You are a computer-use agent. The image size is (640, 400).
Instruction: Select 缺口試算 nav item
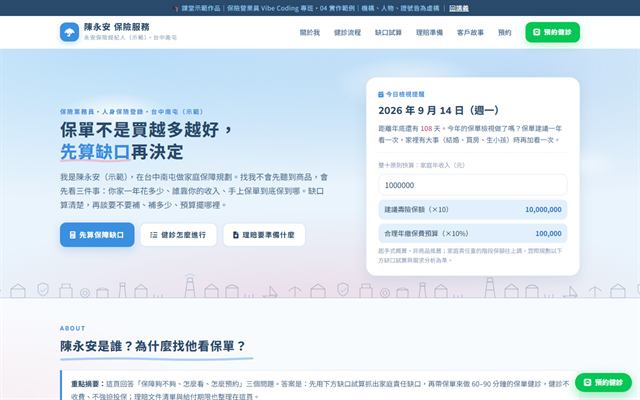(x=388, y=33)
